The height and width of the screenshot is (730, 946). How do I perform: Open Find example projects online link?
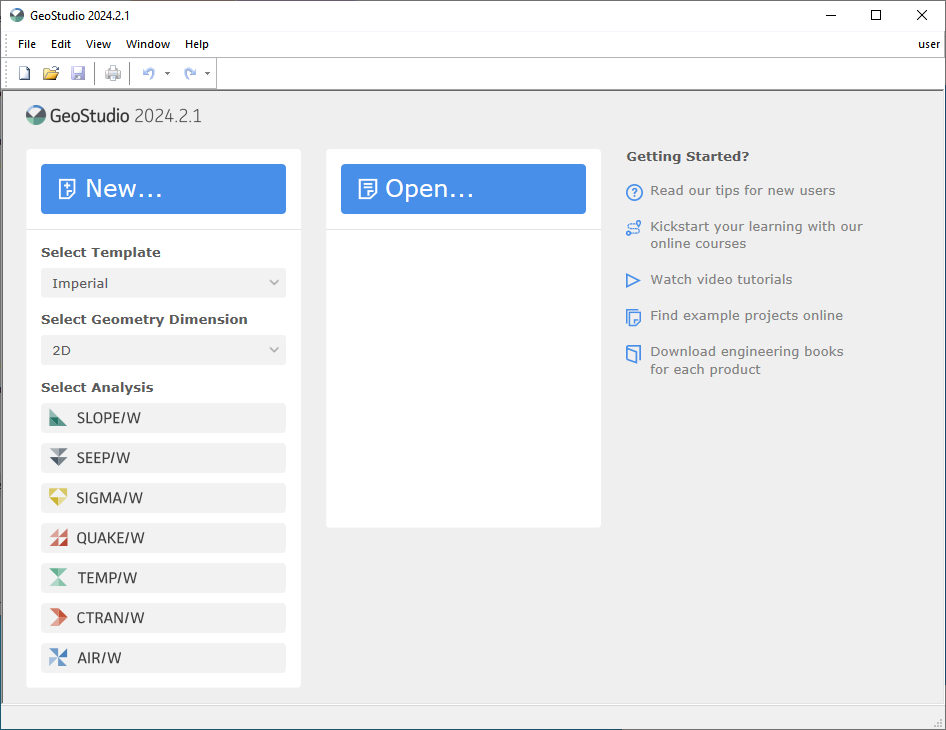point(746,316)
